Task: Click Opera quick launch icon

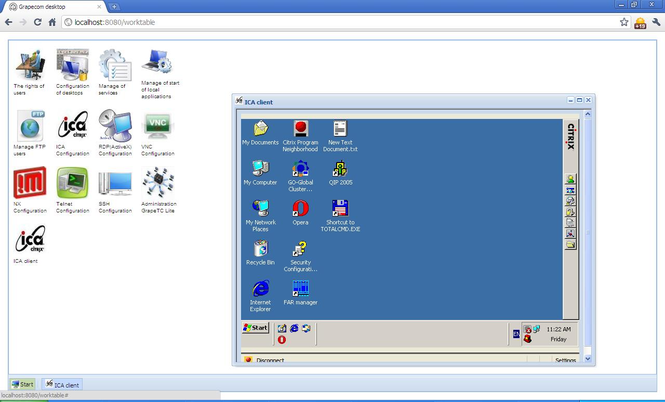Action: click(282, 340)
